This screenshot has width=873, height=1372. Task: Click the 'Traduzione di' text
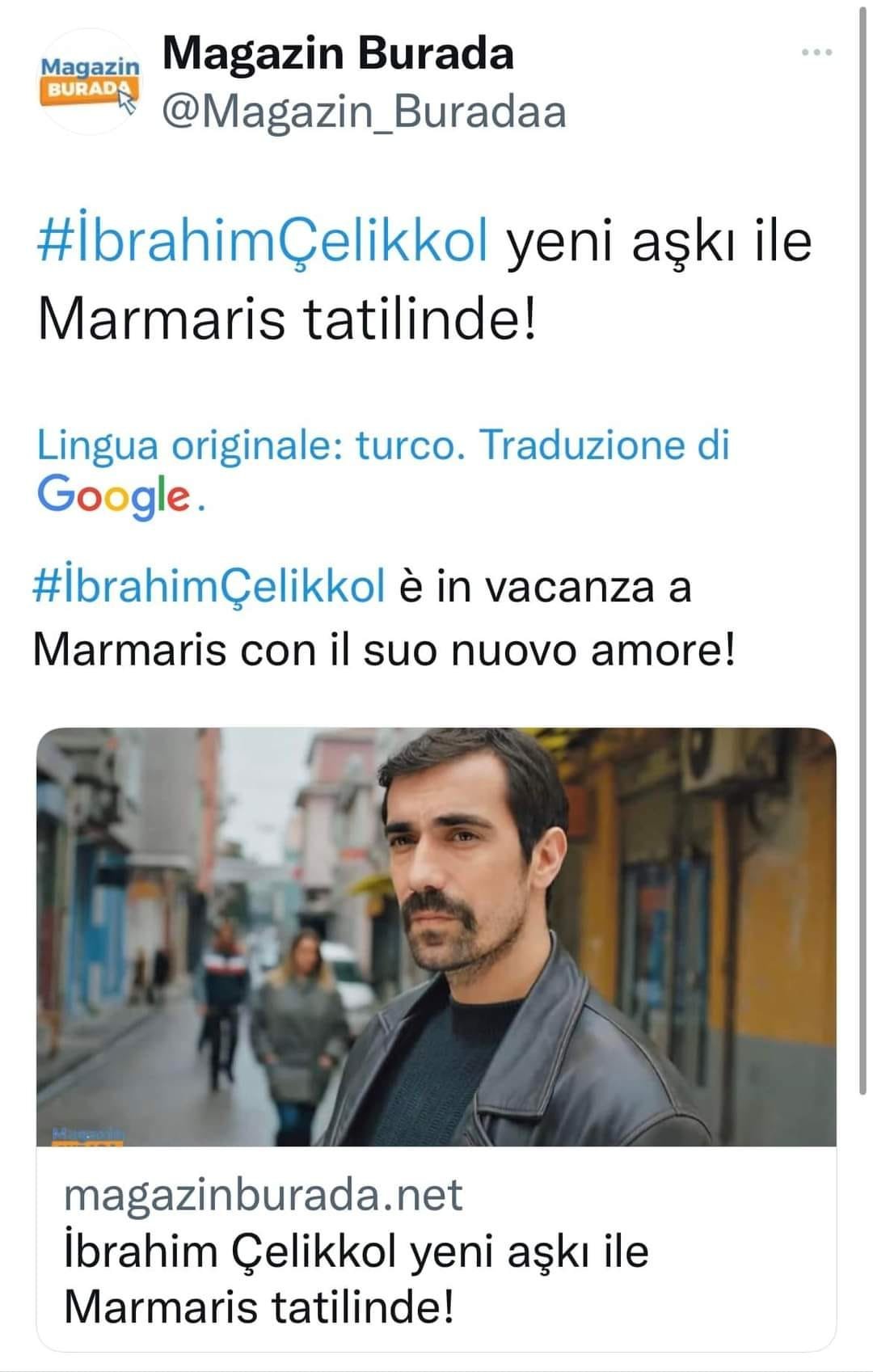[605, 444]
